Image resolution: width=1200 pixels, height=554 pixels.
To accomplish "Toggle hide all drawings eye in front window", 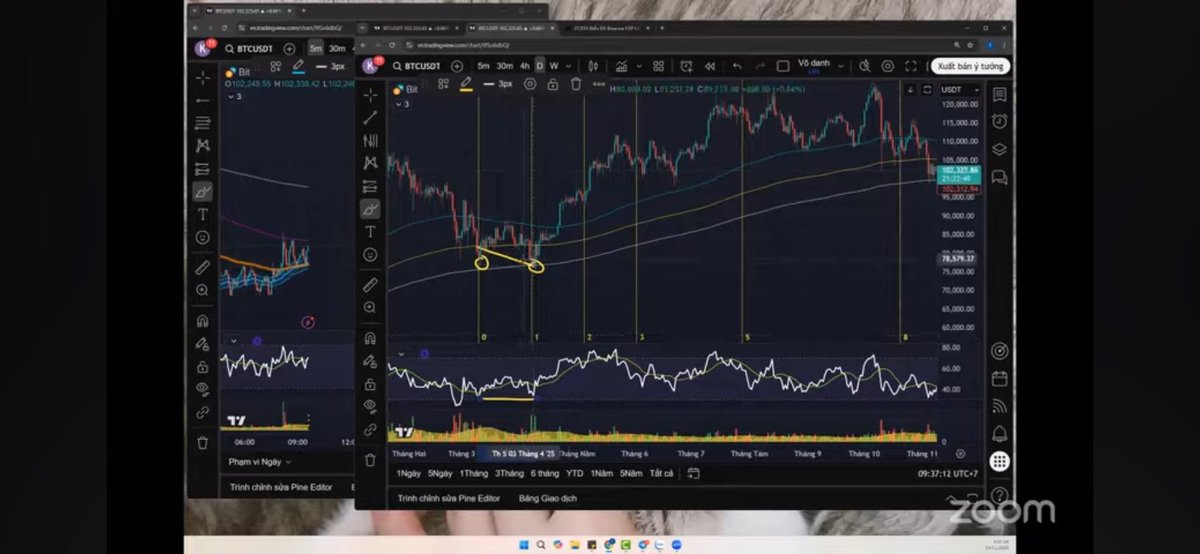I will pos(370,406).
